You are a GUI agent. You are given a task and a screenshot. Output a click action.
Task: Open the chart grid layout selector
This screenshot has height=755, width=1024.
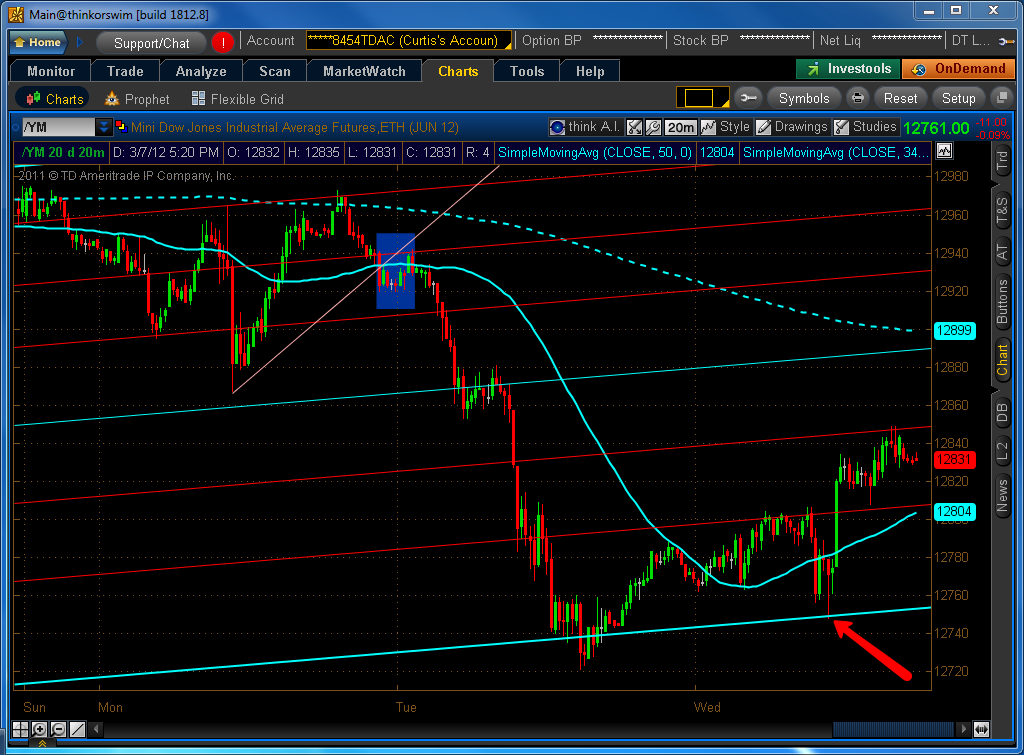[702, 98]
